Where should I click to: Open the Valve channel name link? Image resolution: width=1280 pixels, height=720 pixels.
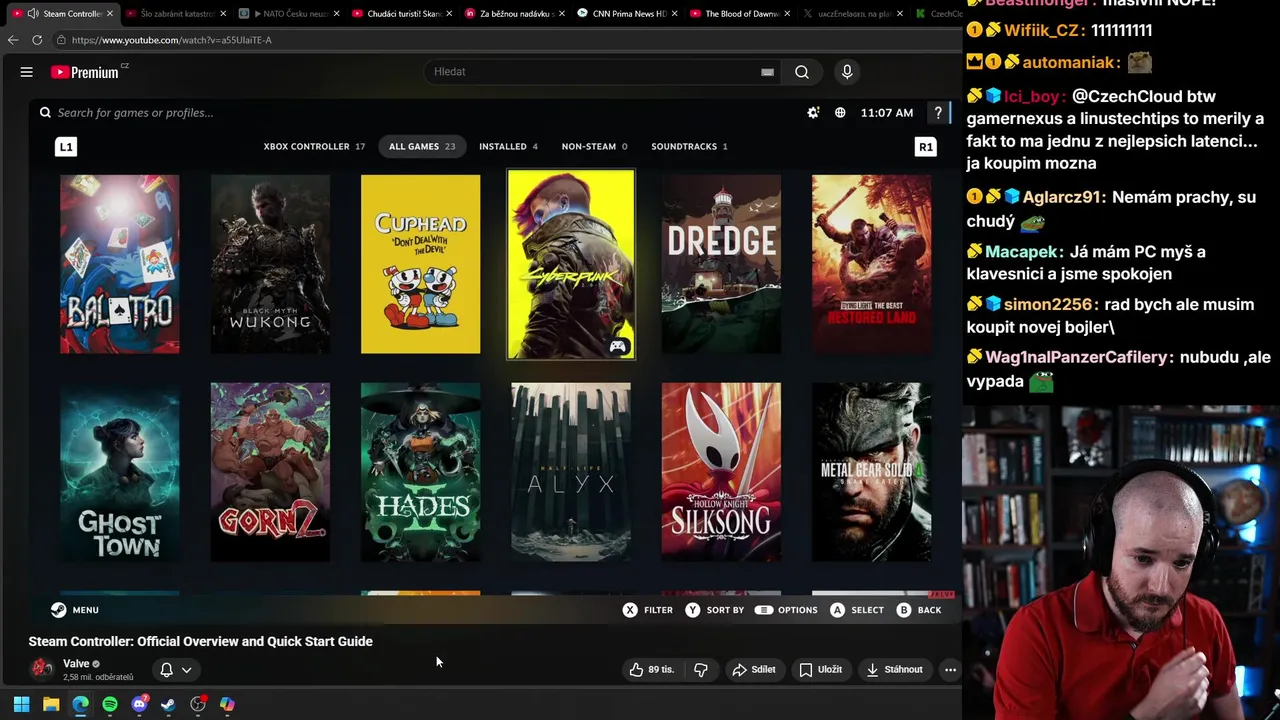76,664
